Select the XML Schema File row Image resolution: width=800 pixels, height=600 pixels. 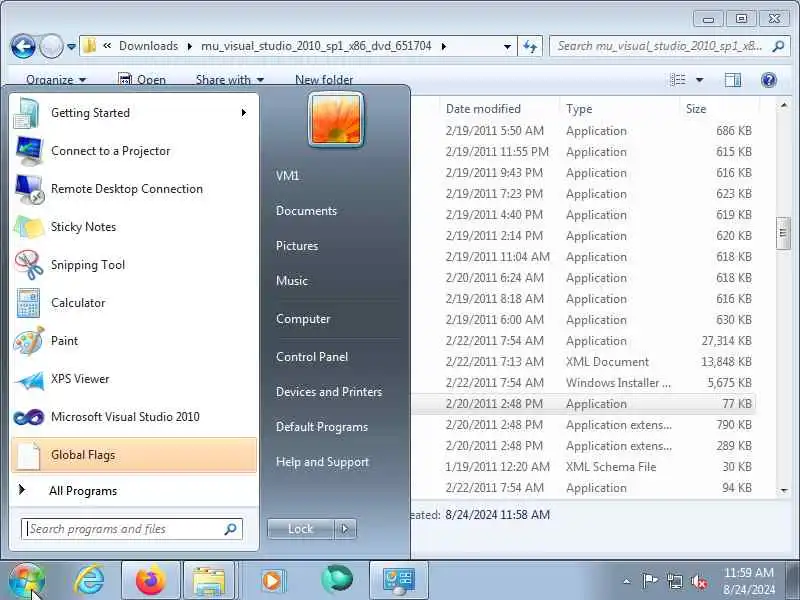(584, 467)
